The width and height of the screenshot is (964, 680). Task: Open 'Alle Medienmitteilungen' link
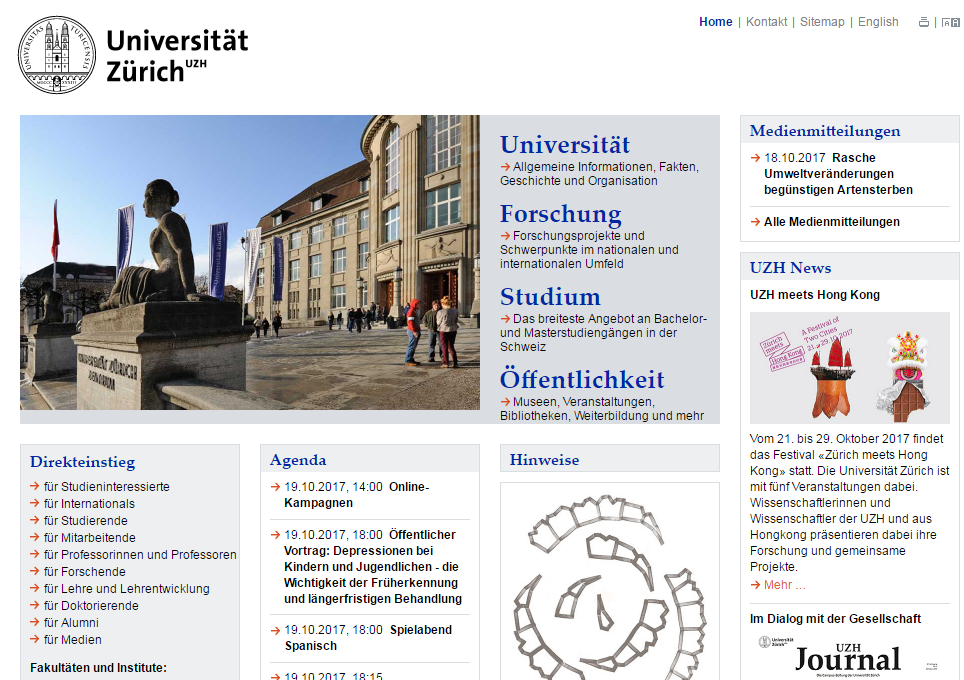832,222
